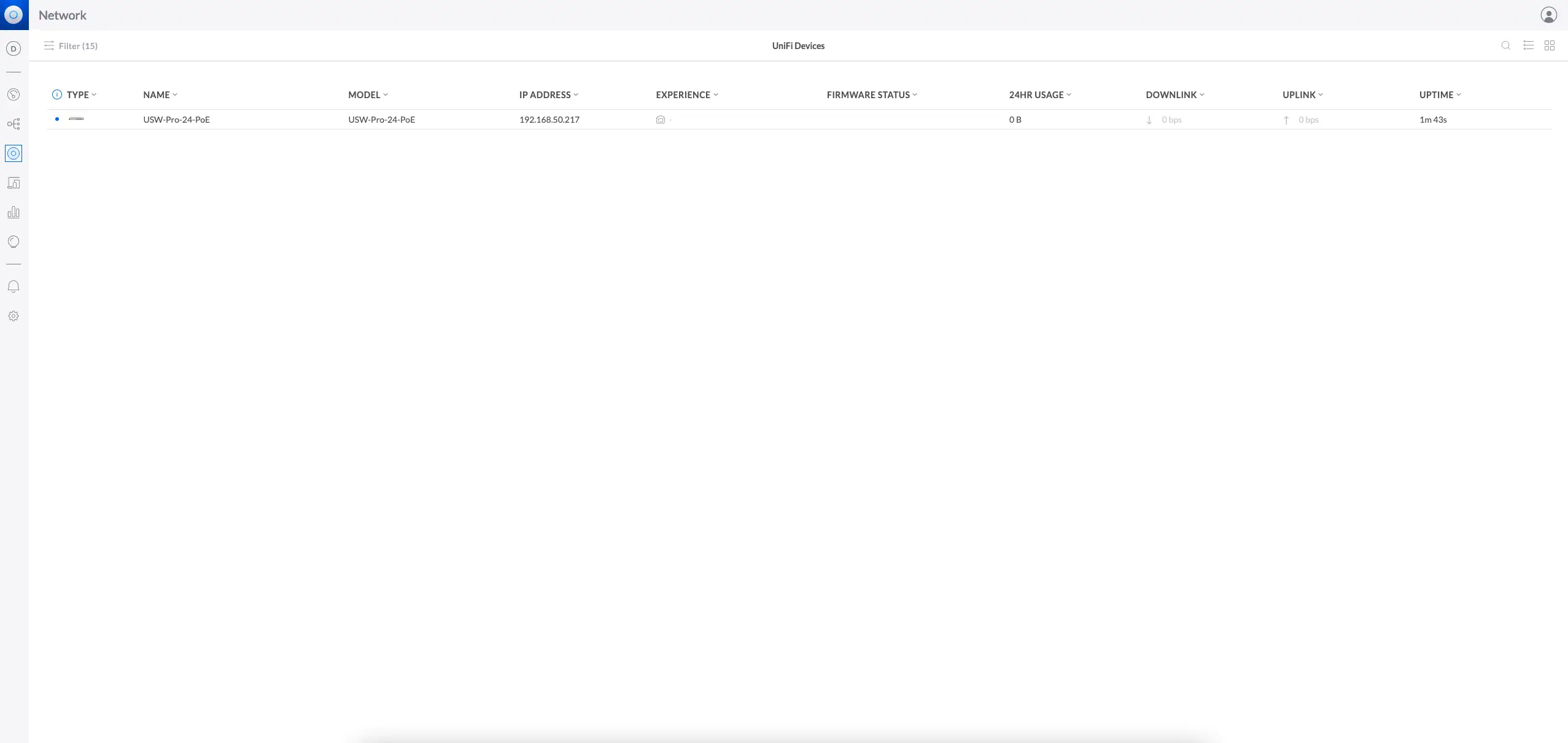Open the user account profile icon

[1548, 15]
